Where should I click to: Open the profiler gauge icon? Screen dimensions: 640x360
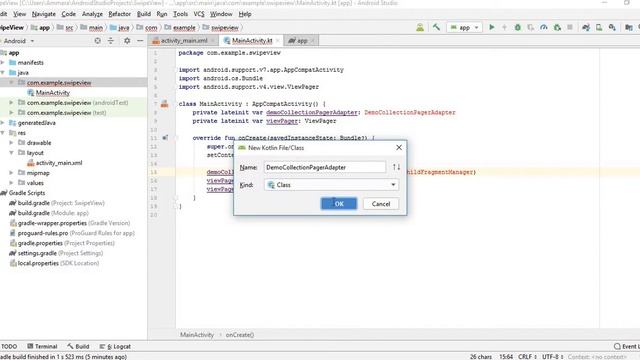tap(544, 27)
